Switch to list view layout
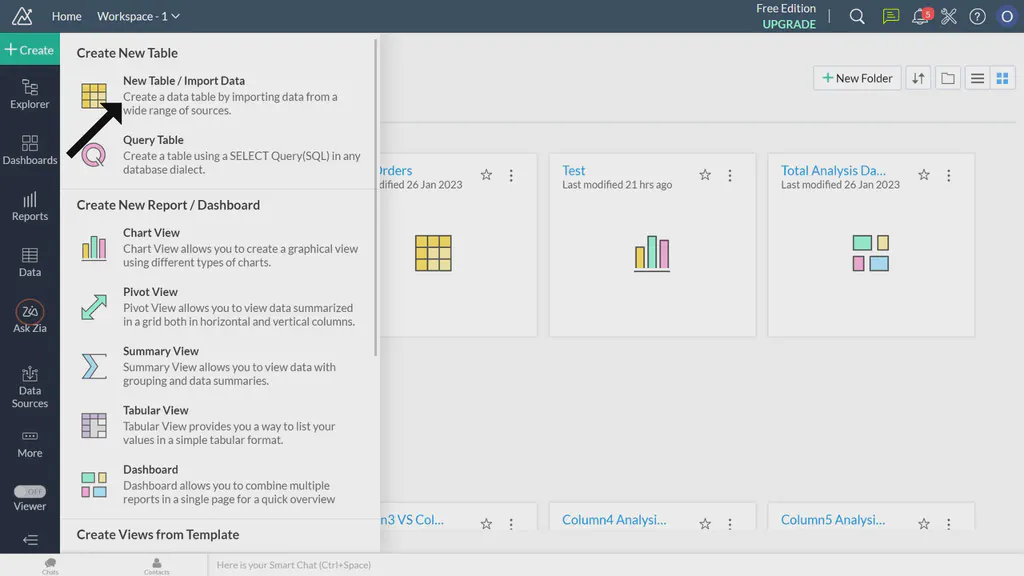1024x576 pixels. [x=977, y=78]
